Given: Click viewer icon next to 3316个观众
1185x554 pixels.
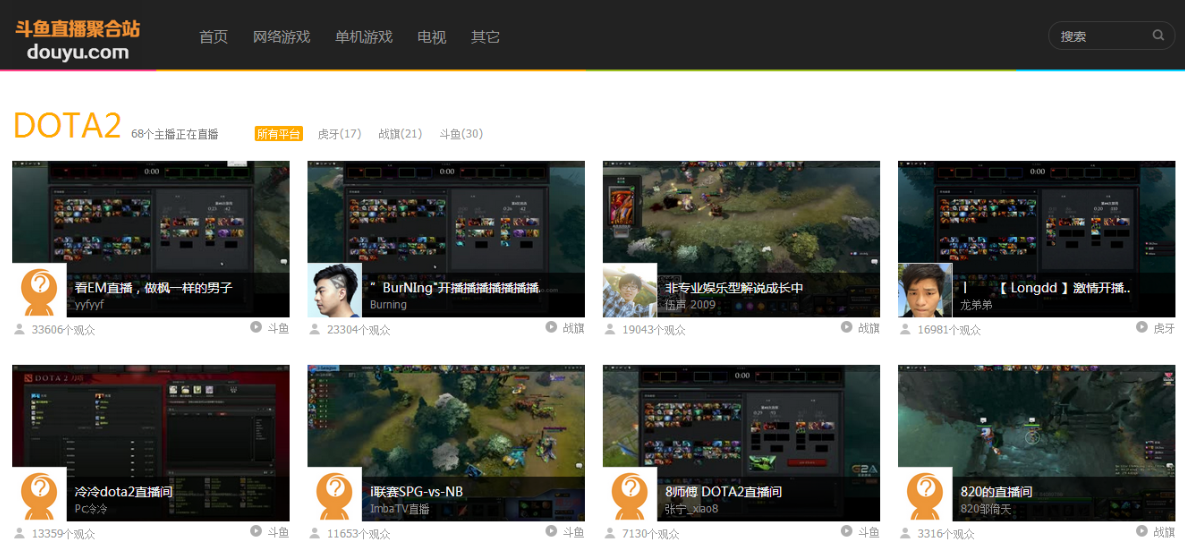Looking at the screenshot, I should 905,534.
